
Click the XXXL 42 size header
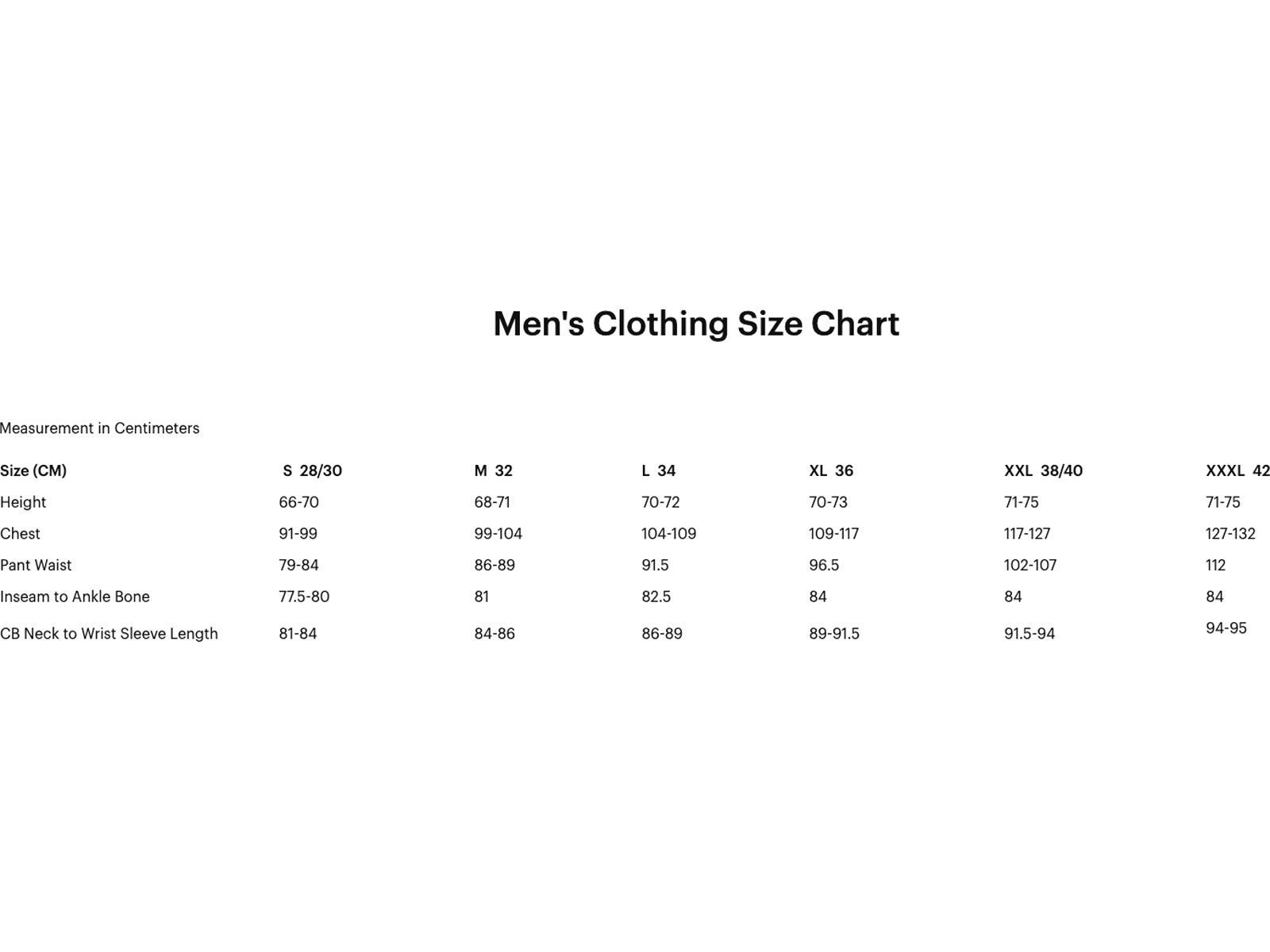click(1237, 470)
